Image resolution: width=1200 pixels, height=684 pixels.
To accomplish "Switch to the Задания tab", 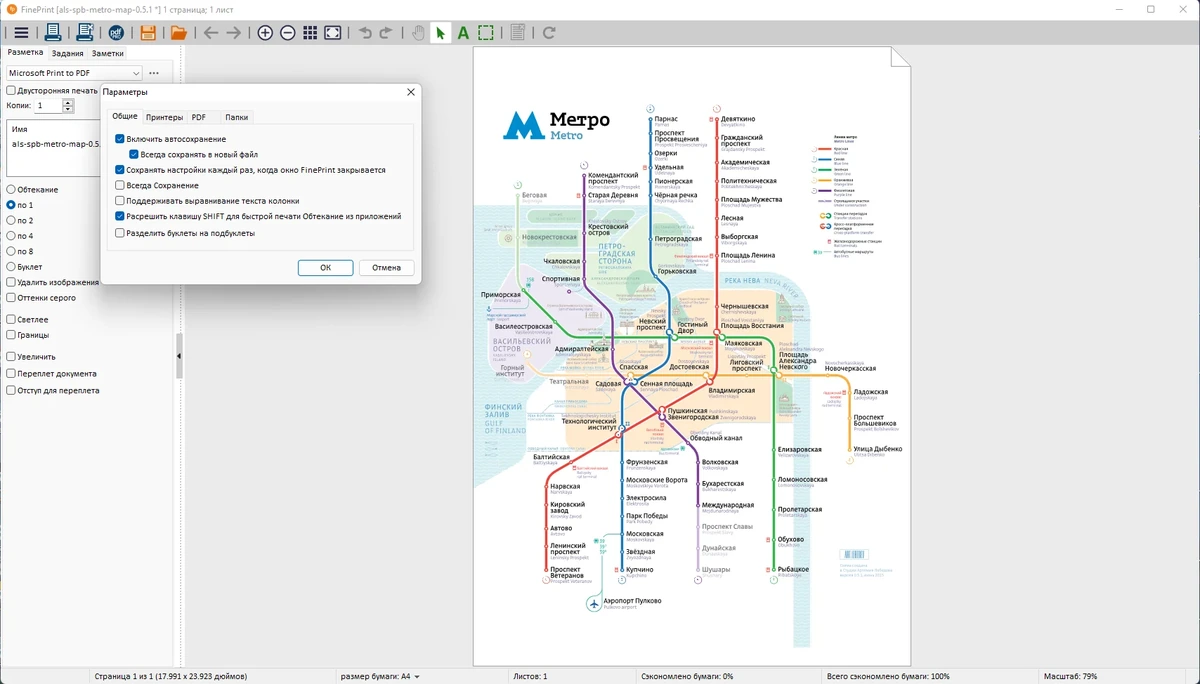I will click(68, 53).
